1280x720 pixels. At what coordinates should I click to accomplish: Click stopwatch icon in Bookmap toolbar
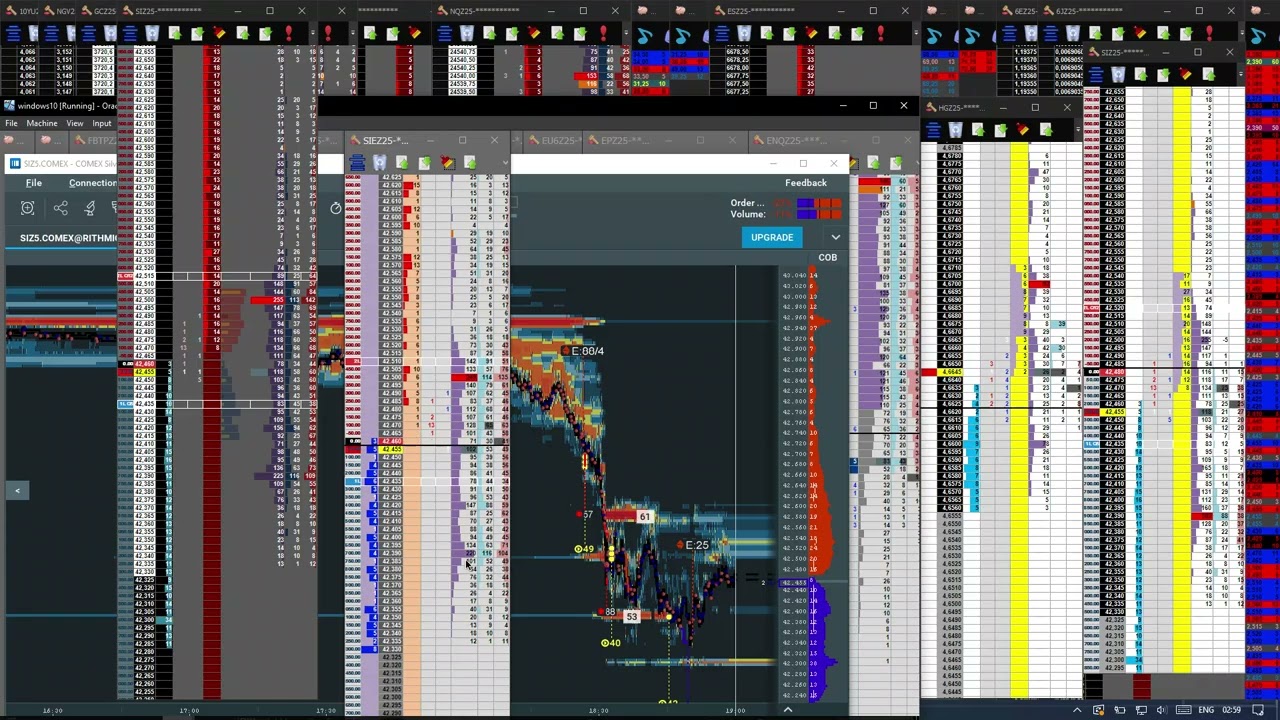coord(336,208)
